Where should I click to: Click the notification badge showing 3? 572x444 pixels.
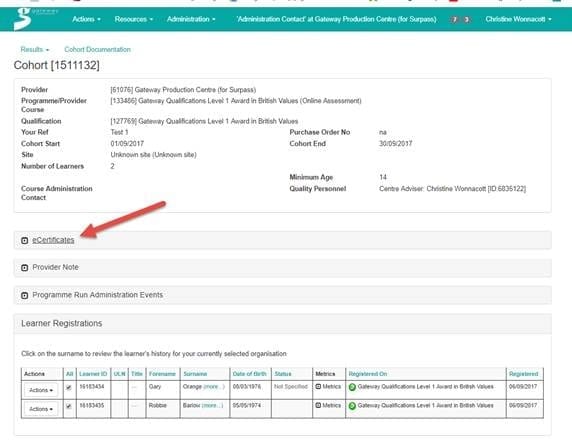click(x=466, y=19)
